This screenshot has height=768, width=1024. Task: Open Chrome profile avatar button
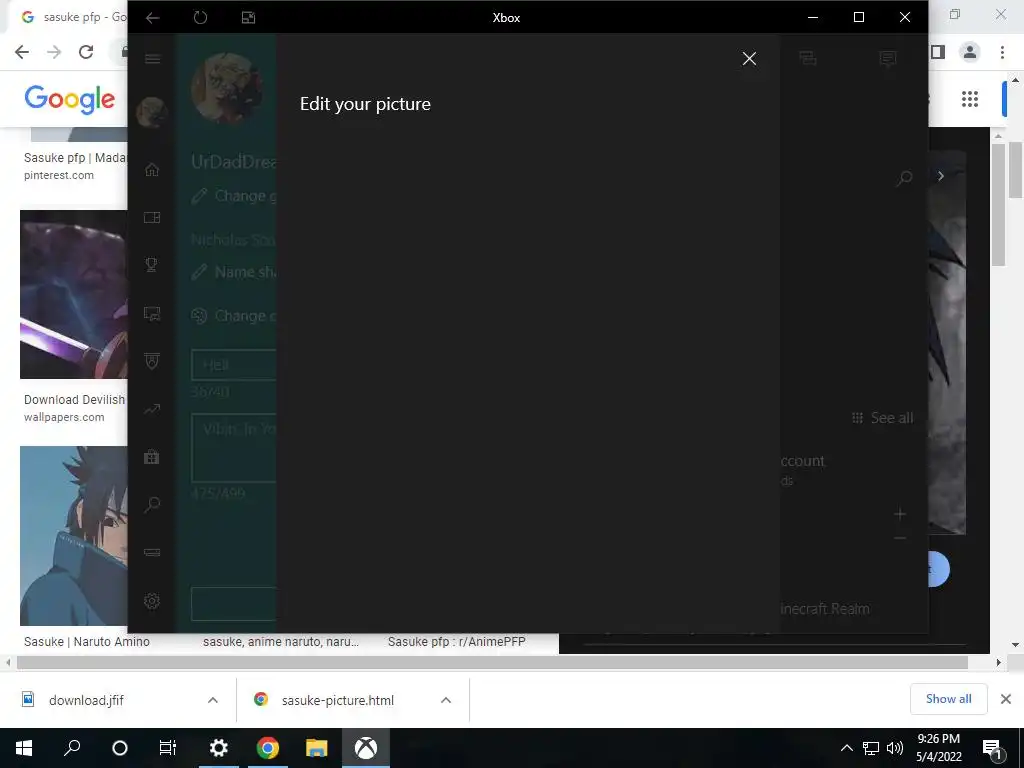click(x=970, y=52)
